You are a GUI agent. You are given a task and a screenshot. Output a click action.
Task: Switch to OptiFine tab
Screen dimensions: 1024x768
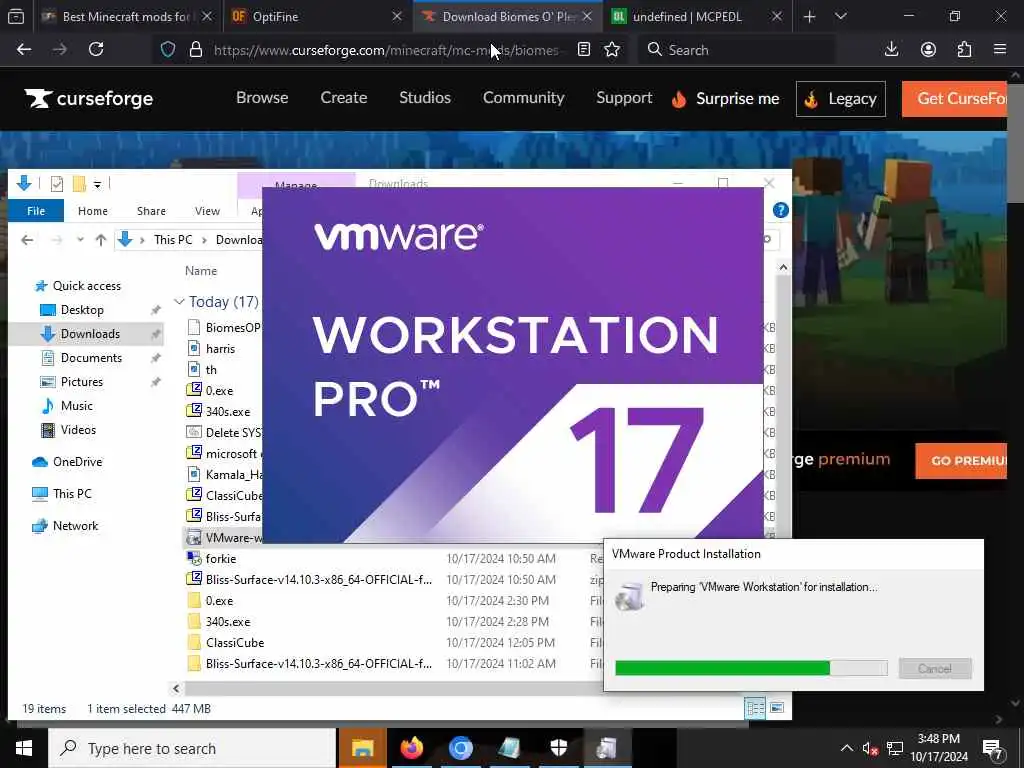pos(316,16)
